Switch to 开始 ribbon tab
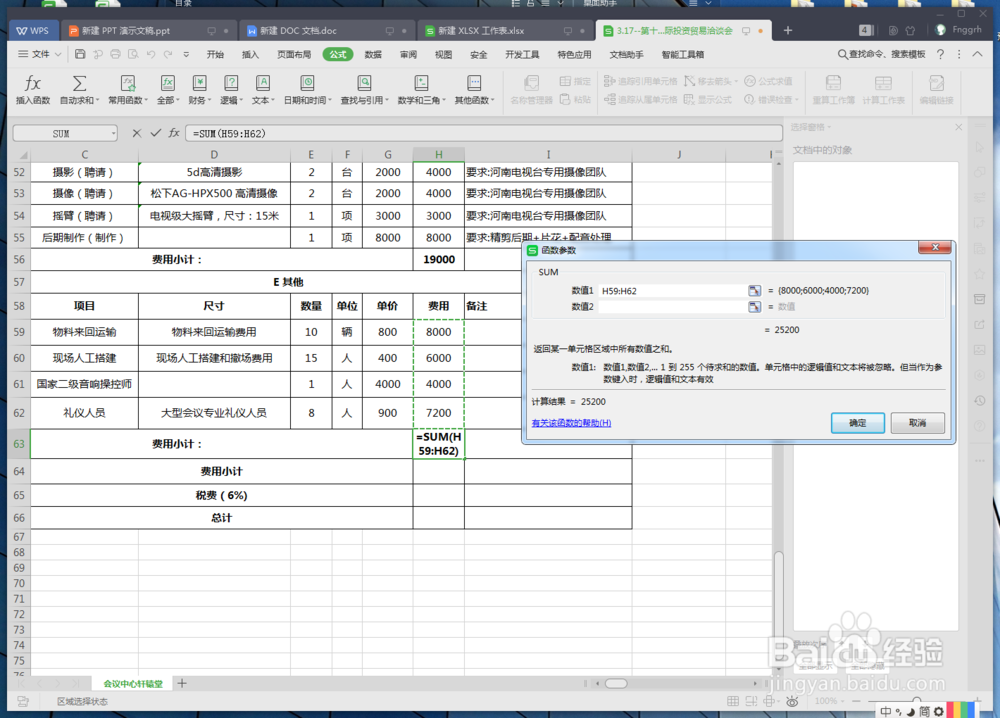Image resolution: width=1000 pixels, height=718 pixels. coord(215,55)
